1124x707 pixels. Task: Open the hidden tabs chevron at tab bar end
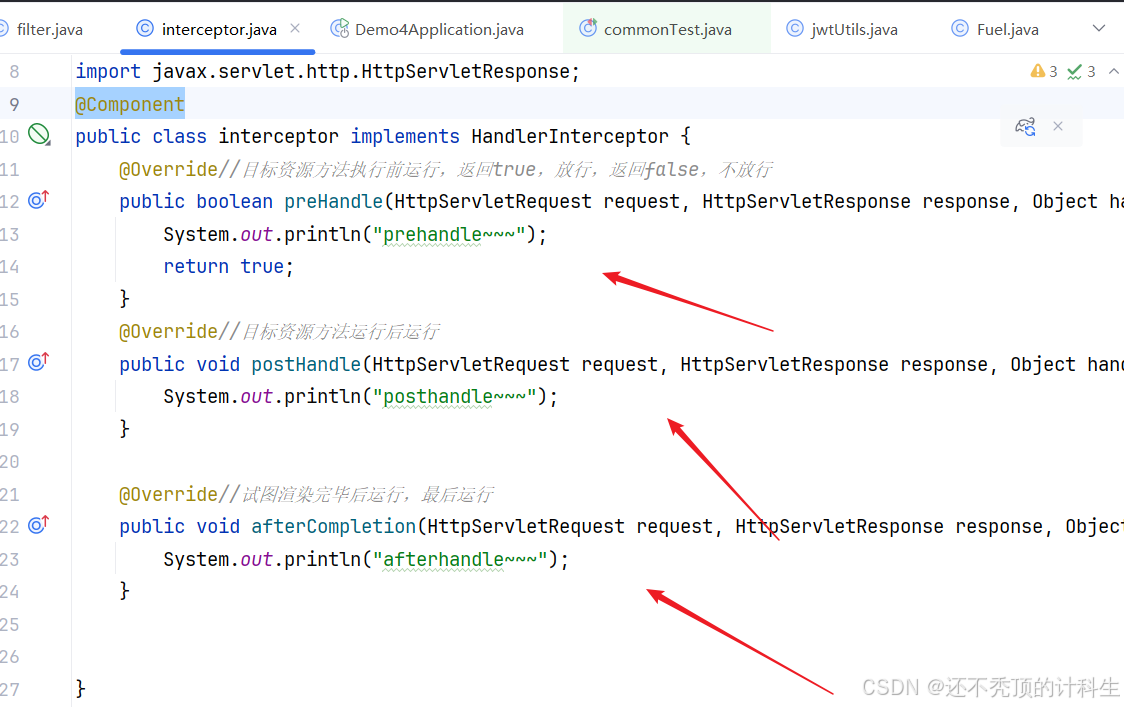[1100, 29]
